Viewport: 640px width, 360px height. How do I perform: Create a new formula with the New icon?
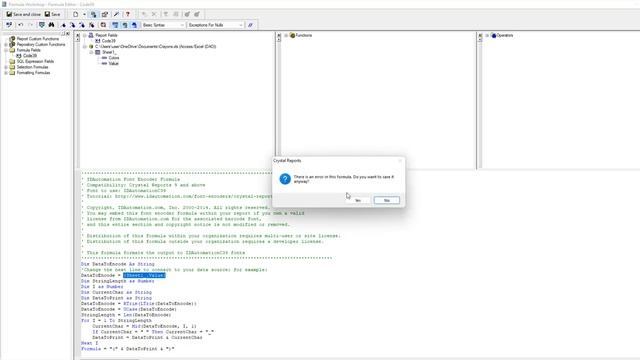(x=76, y=14)
